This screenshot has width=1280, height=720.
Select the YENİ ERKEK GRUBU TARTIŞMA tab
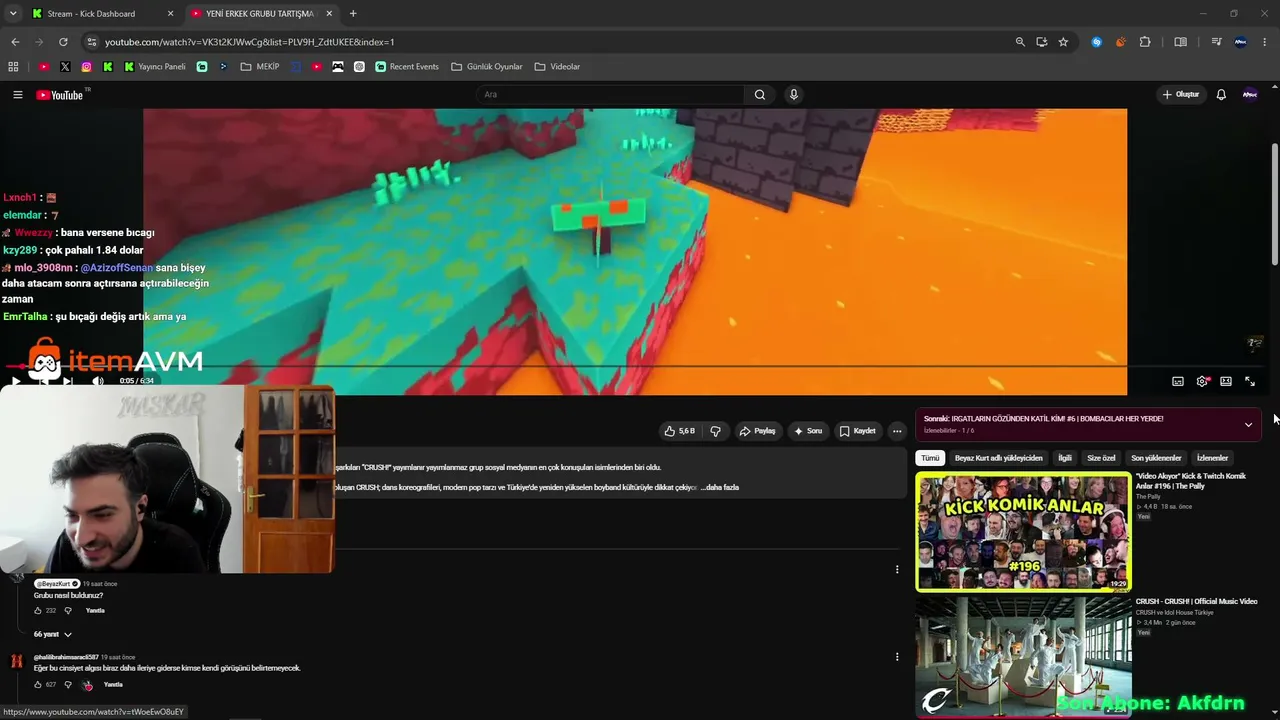pos(262,14)
